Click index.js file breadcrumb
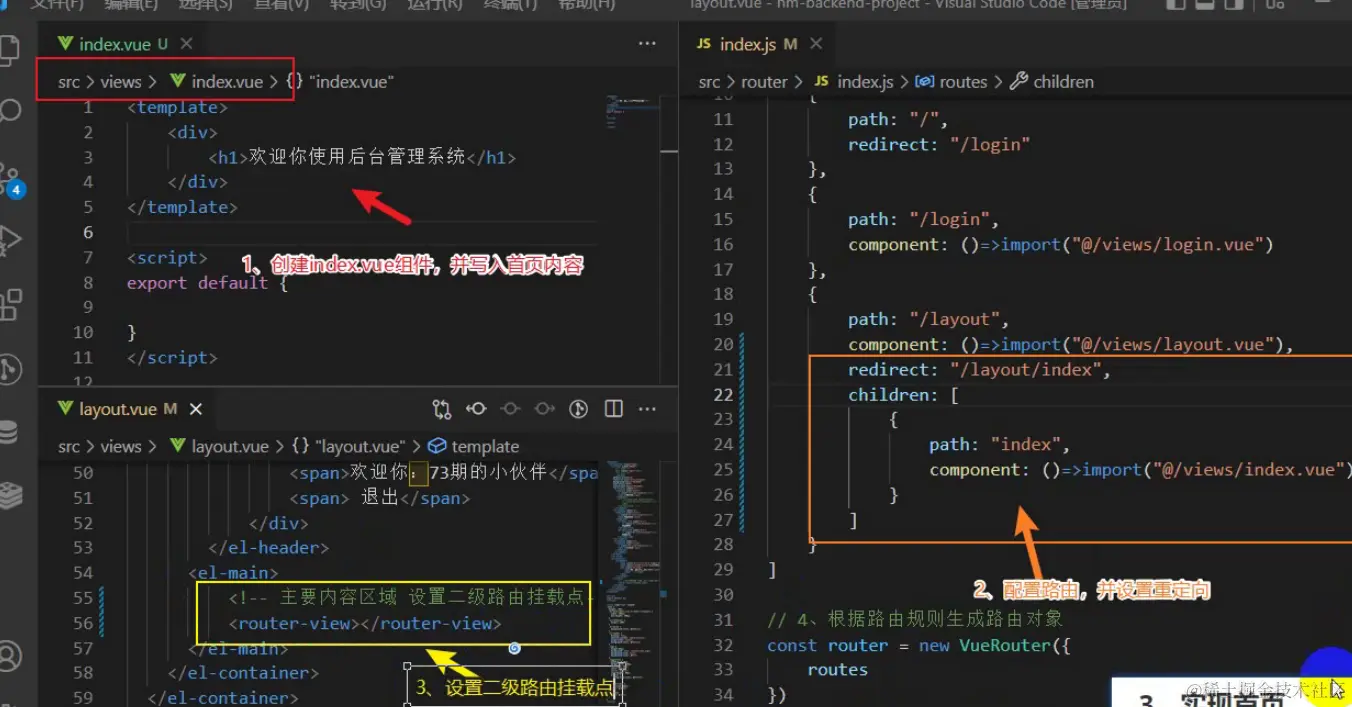This screenshot has height=707, width=1352. [853, 82]
